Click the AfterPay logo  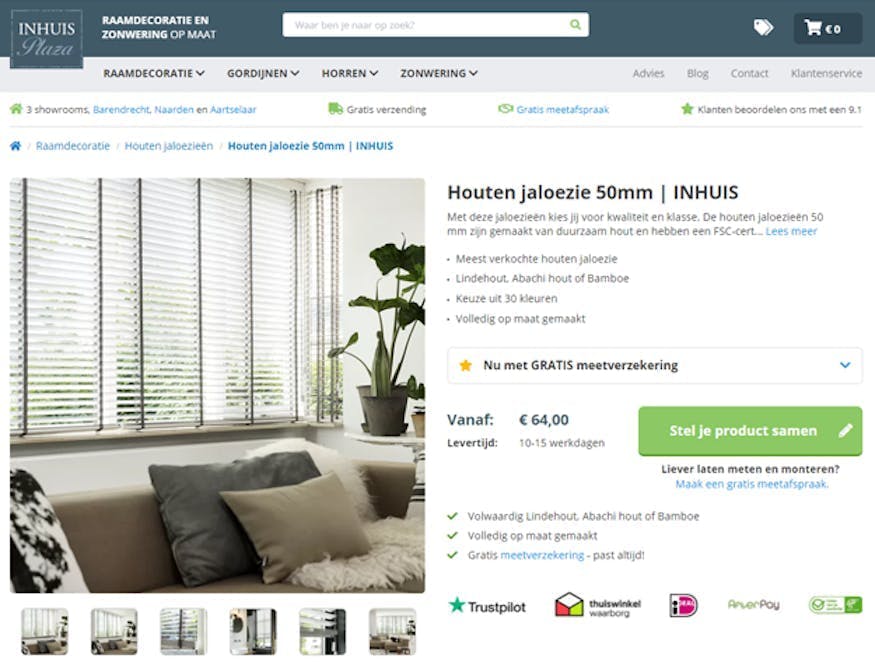pos(753,604)
